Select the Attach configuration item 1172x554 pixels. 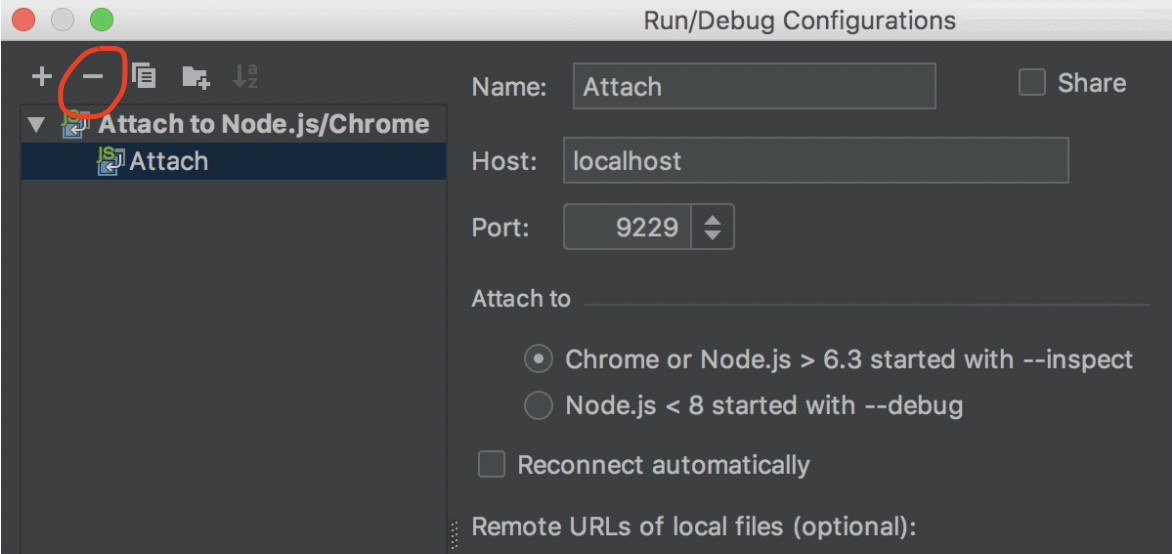coord(233,161)
